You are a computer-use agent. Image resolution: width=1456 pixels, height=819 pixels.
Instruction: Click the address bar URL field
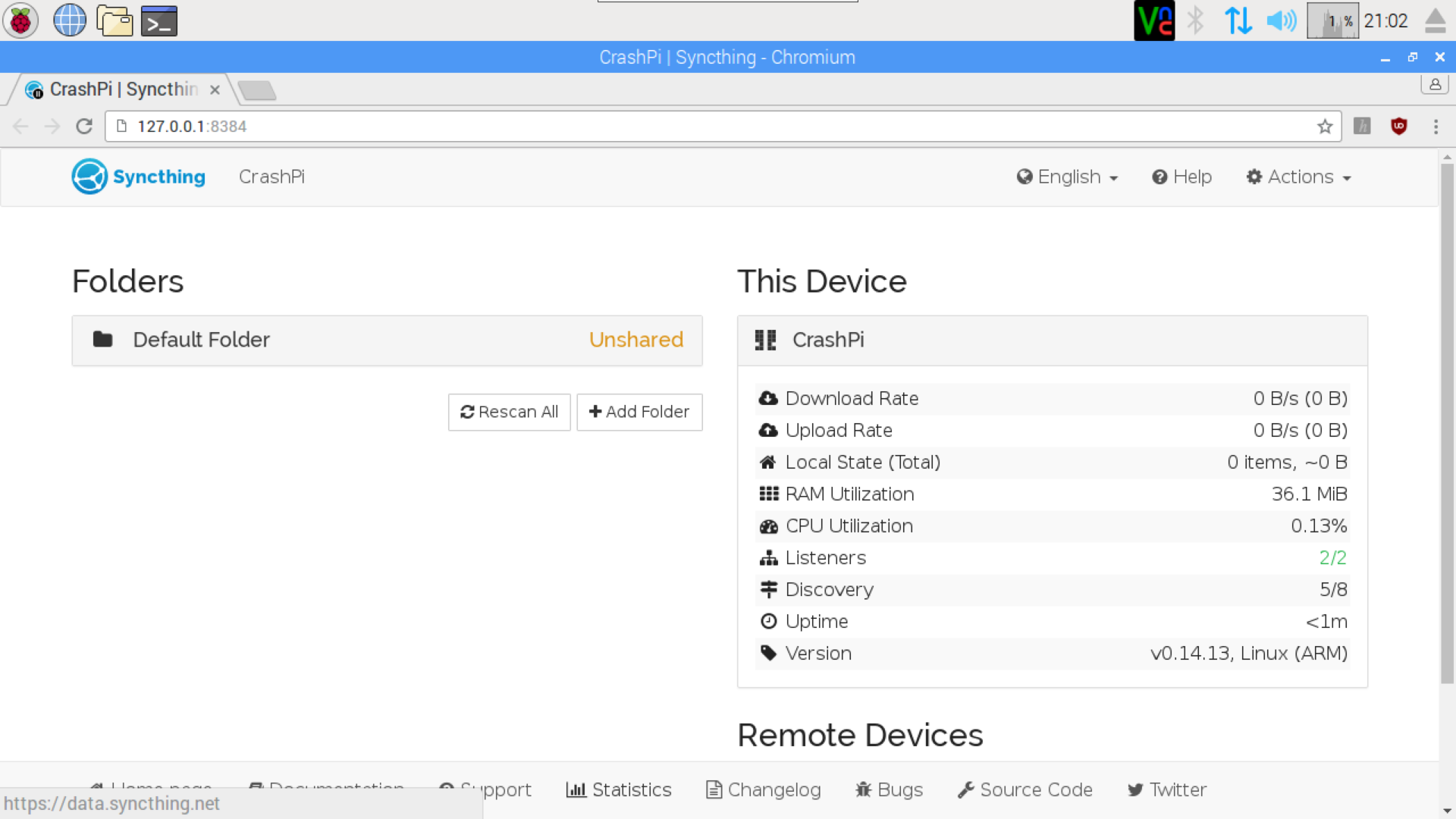[x=682, y=127]
